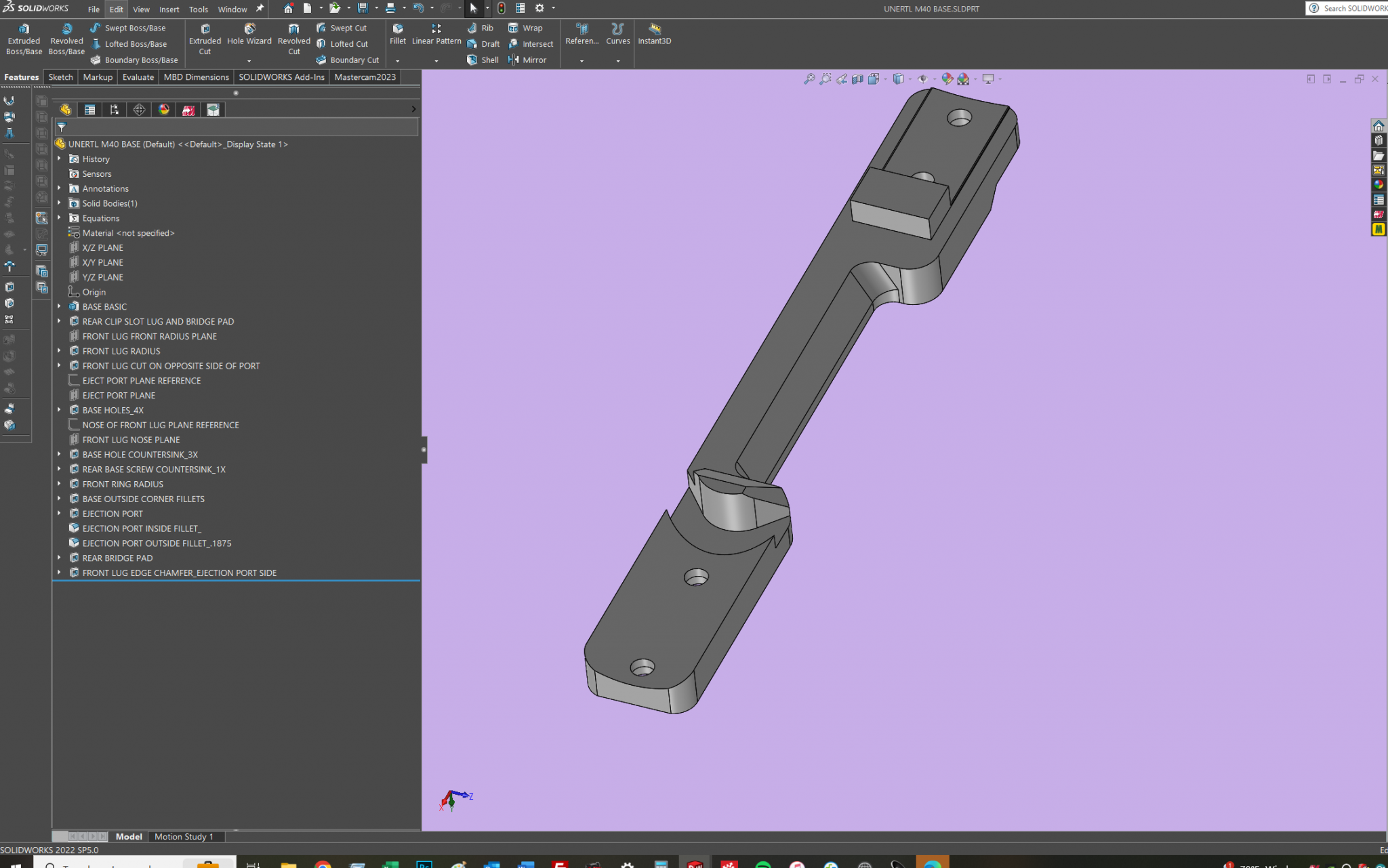The height and width of the screenshot is (868, 1388).
Task: Activate the Extruded Cut tool
Action: [205, 39]
